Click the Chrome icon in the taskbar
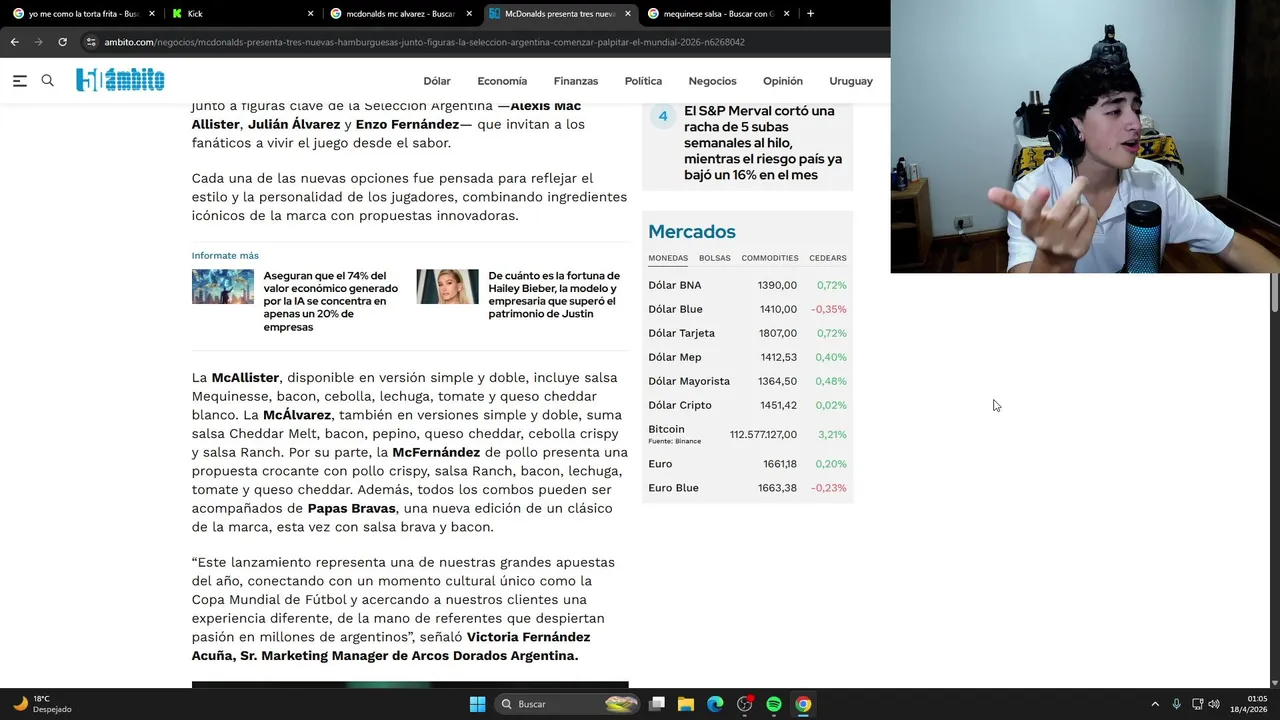 coord(803,704)
